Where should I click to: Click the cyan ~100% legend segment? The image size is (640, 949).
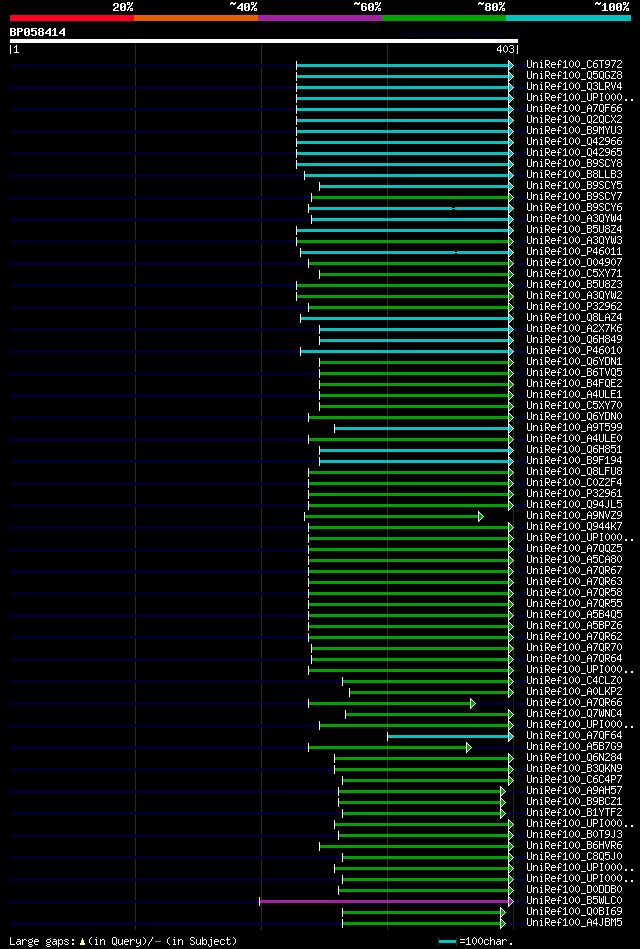[x=569, y=18]
